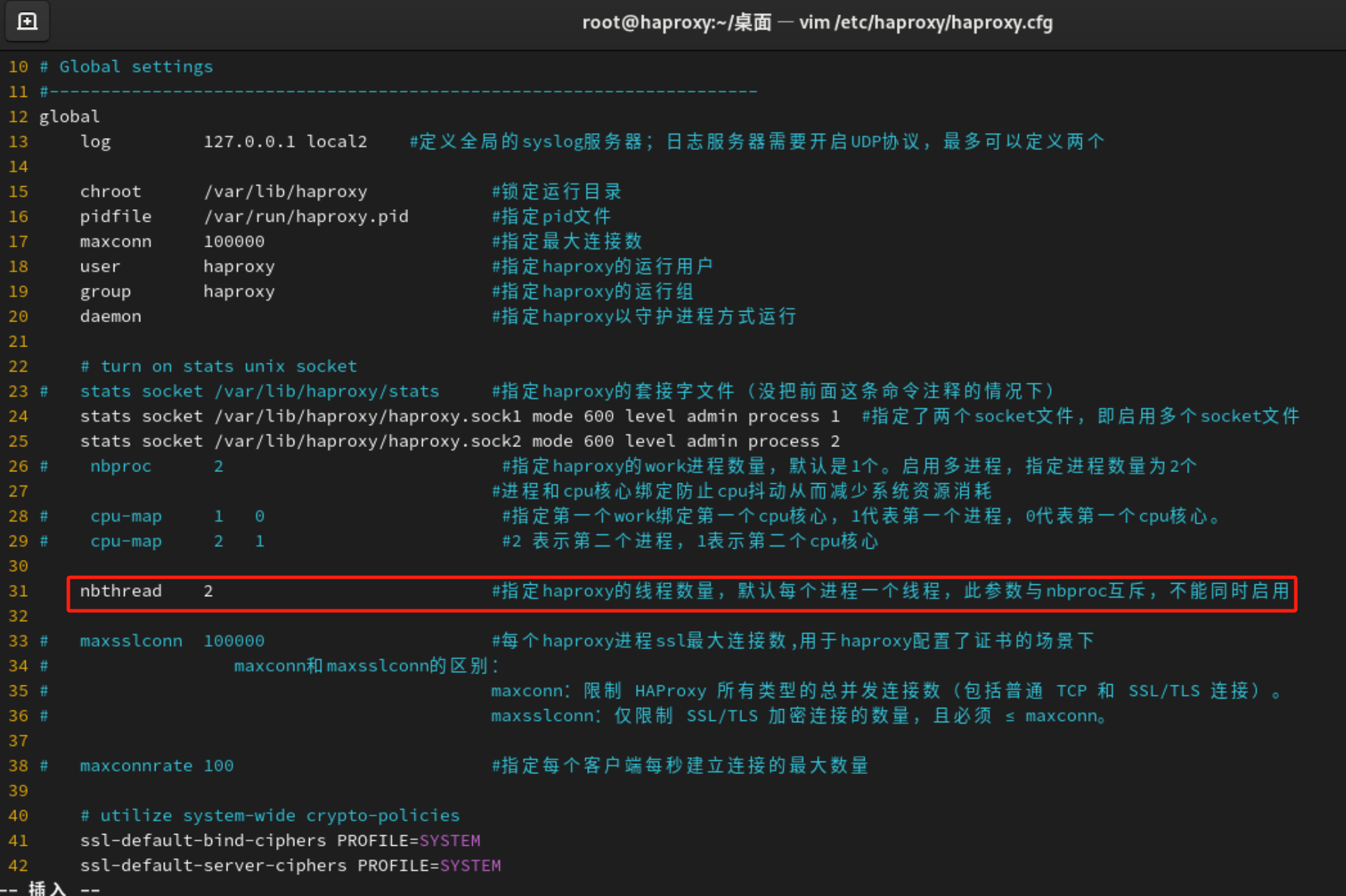1346x896 pixels.
Task: Click 'ssl-default-bind-ciphers' directive
Action: point(203,841)
